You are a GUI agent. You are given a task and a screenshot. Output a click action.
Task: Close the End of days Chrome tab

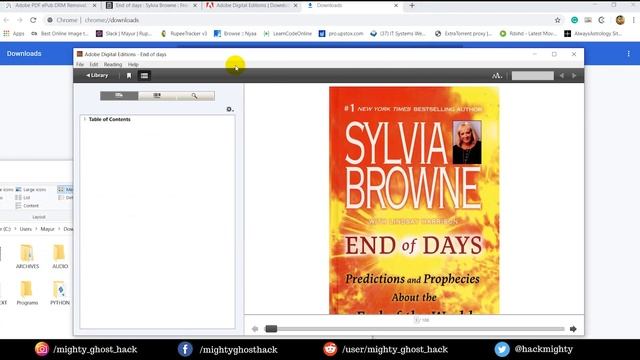click(x=195, y=5)
